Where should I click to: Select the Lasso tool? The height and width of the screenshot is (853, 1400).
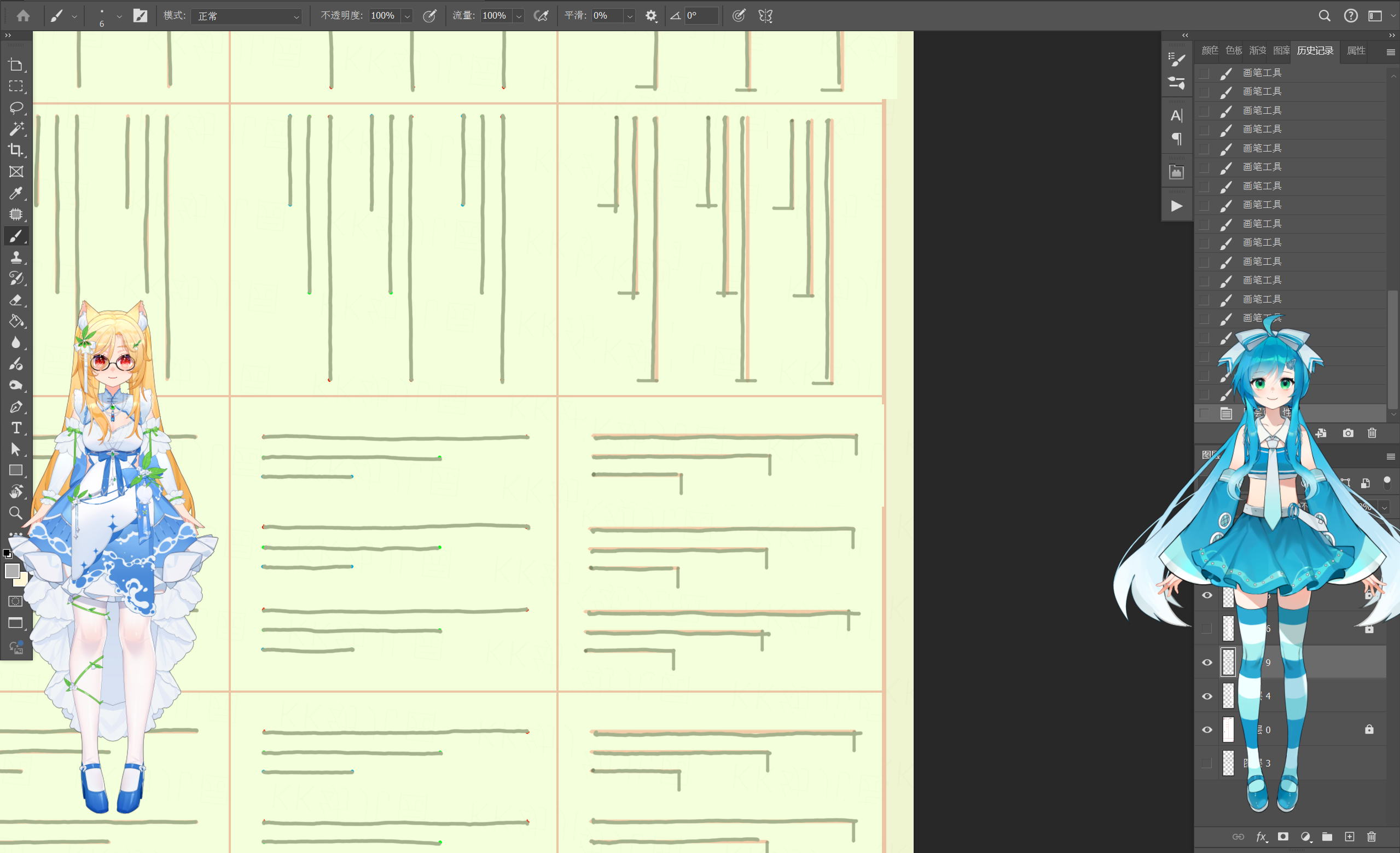pos(16,107)
